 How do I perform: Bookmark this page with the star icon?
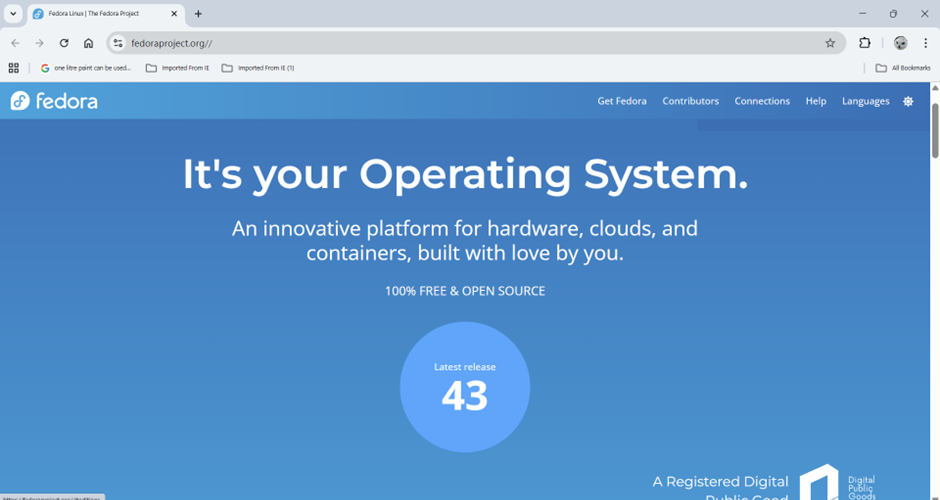point(830,43)
